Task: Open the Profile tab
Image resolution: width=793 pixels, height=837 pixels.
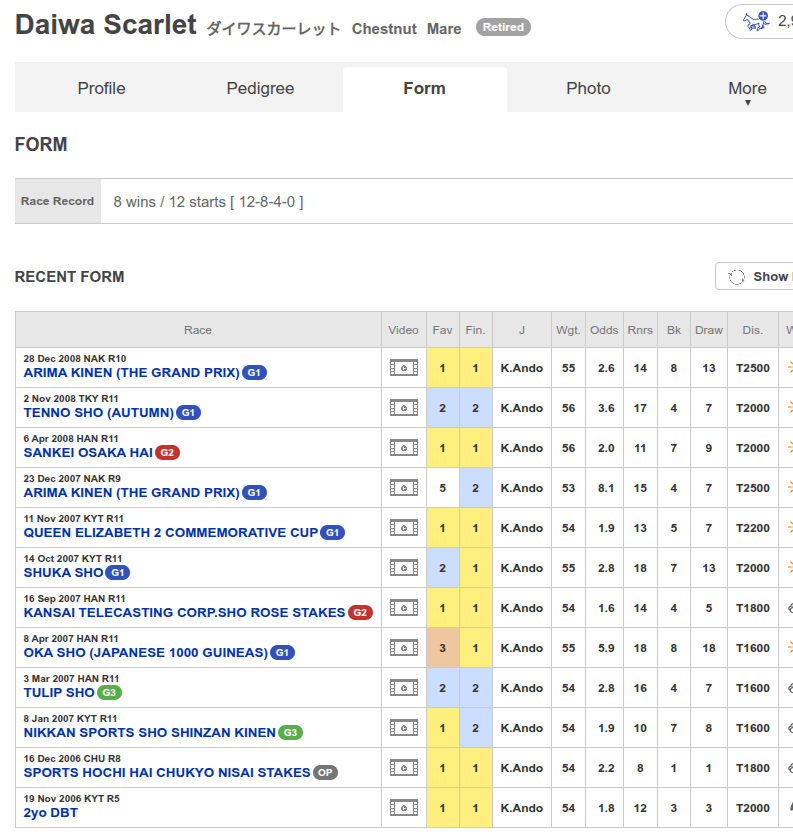Action: click(x=101, y=88)
